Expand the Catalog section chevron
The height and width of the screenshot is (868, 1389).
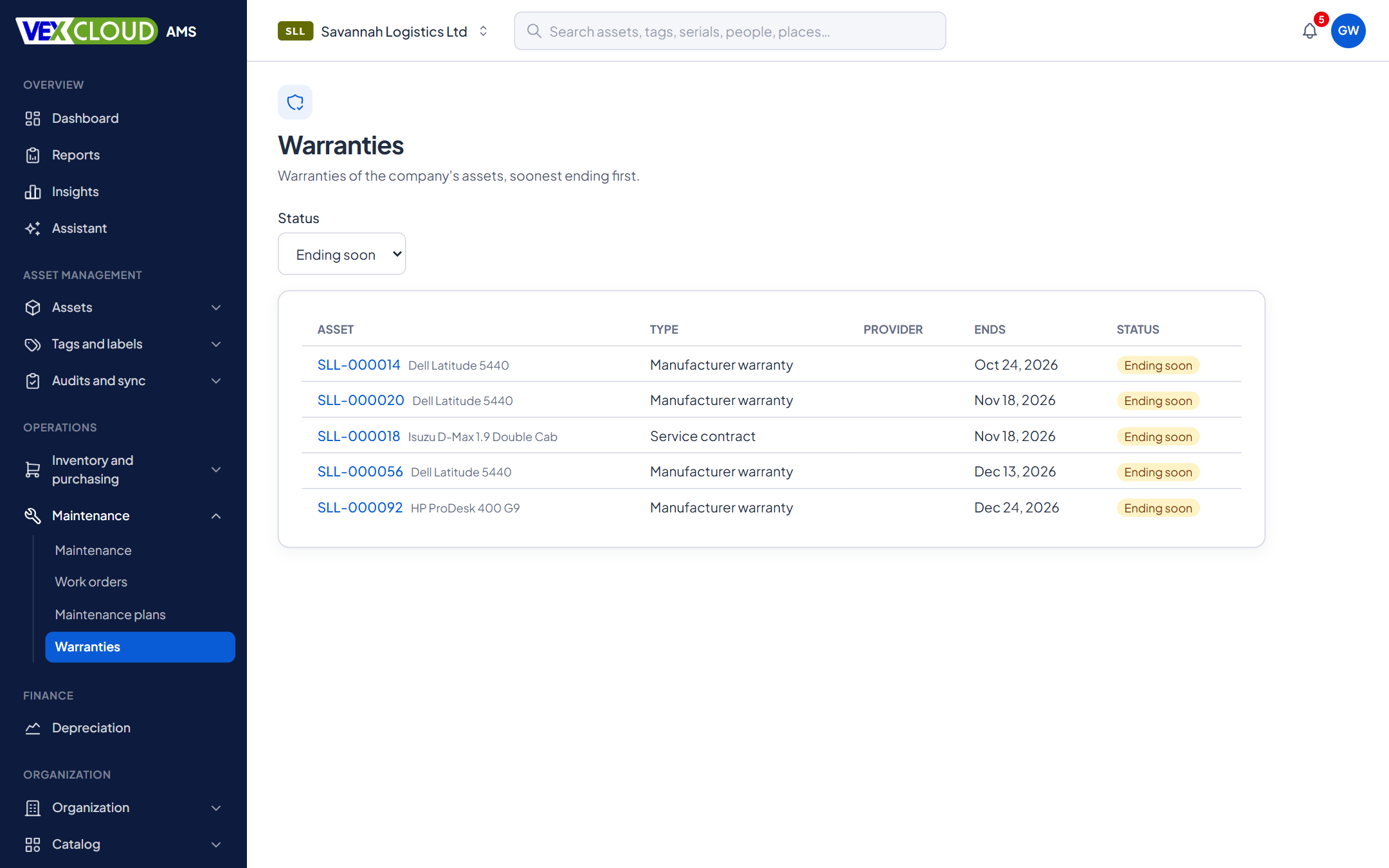[216, 844]
